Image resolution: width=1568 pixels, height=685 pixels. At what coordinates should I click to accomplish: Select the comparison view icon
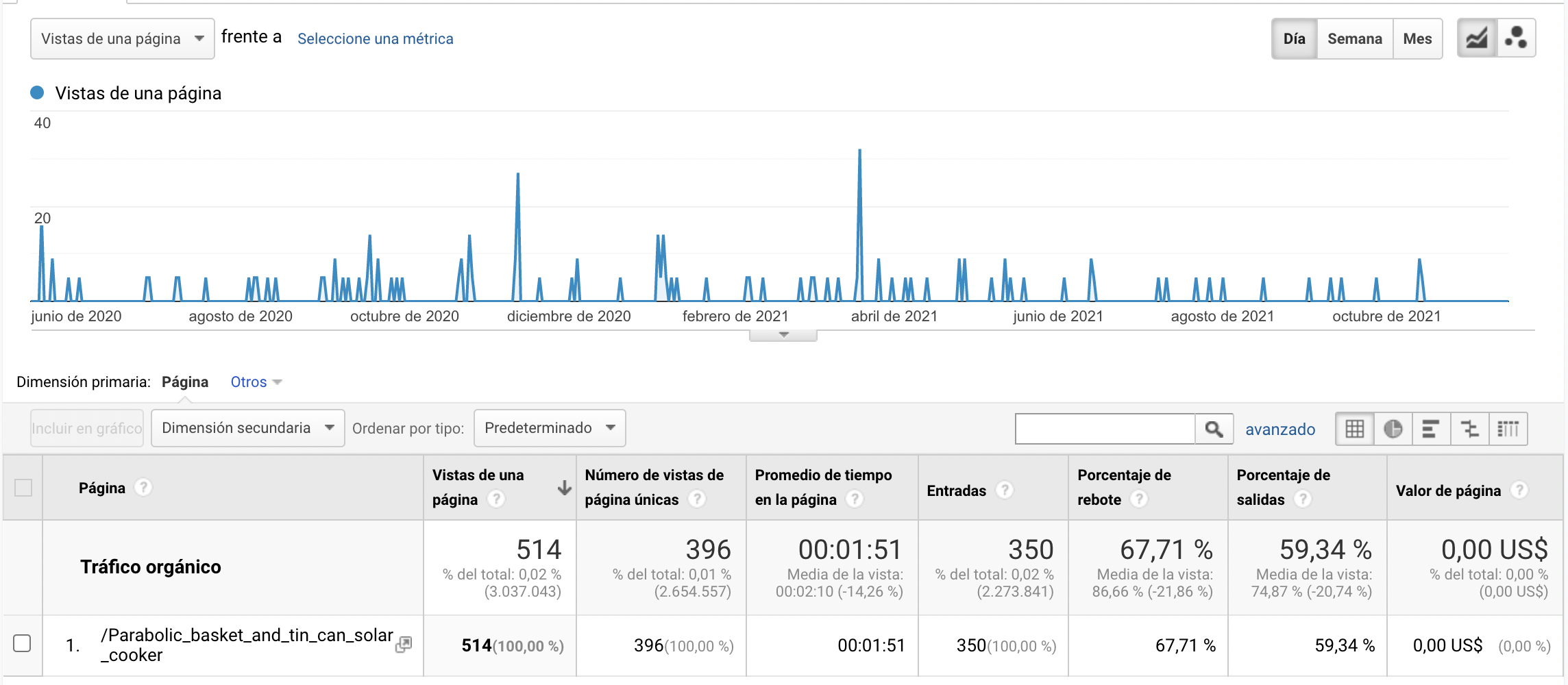pos(1469,429)
